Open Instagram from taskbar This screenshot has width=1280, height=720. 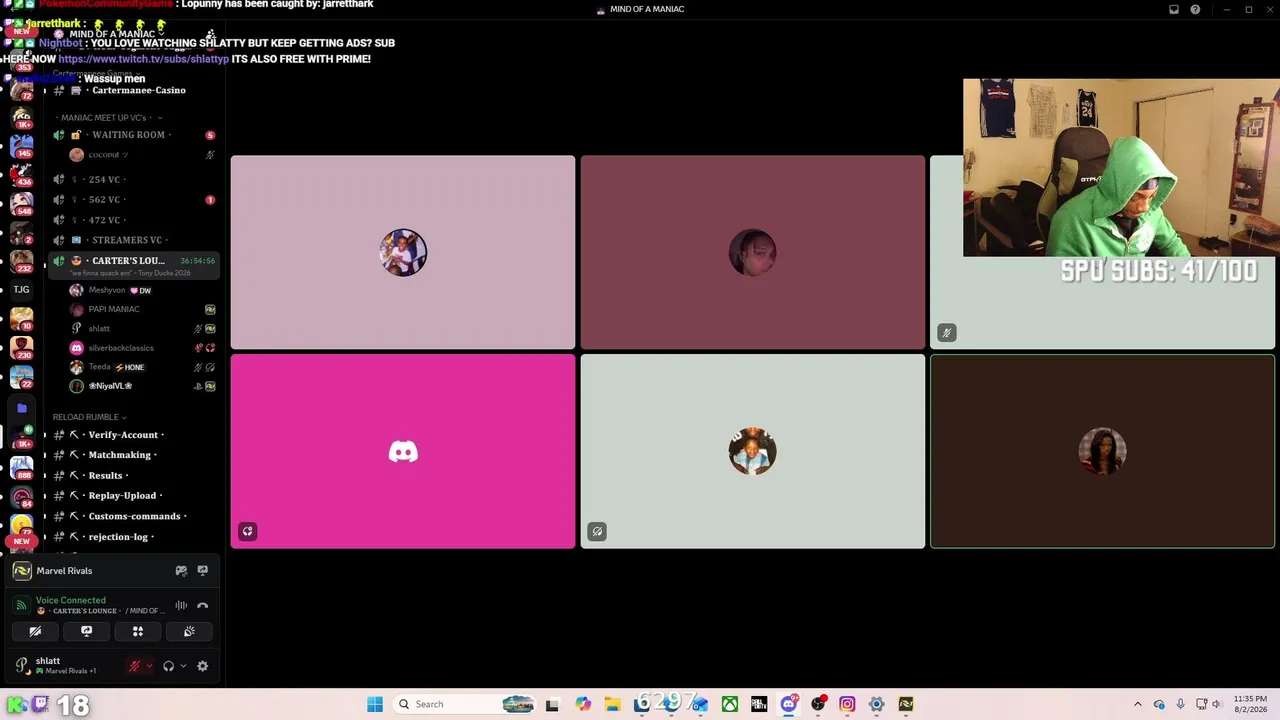coord(847,704)
